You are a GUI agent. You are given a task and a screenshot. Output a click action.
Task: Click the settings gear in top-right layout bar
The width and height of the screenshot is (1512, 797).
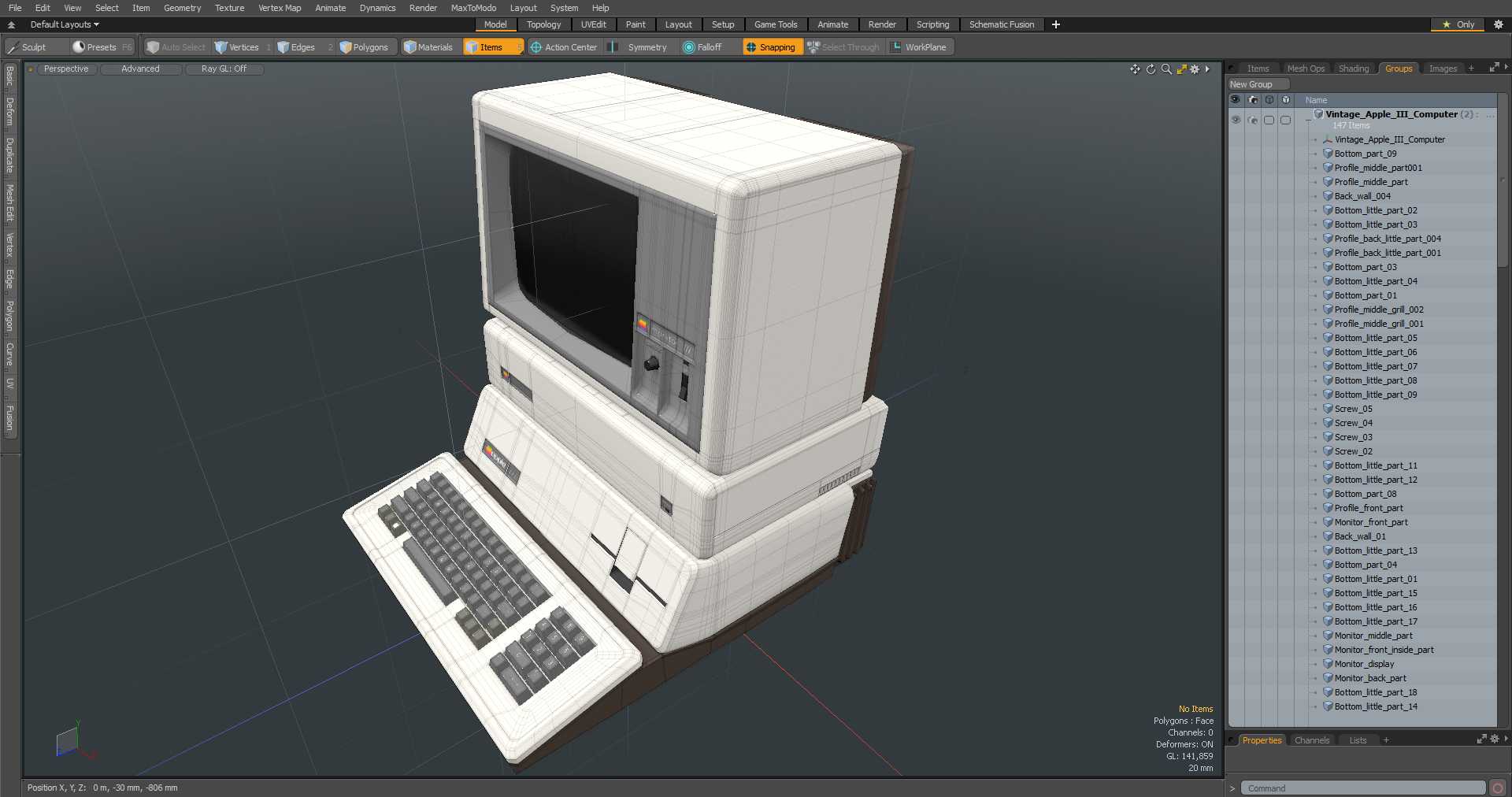(1499, 24)
